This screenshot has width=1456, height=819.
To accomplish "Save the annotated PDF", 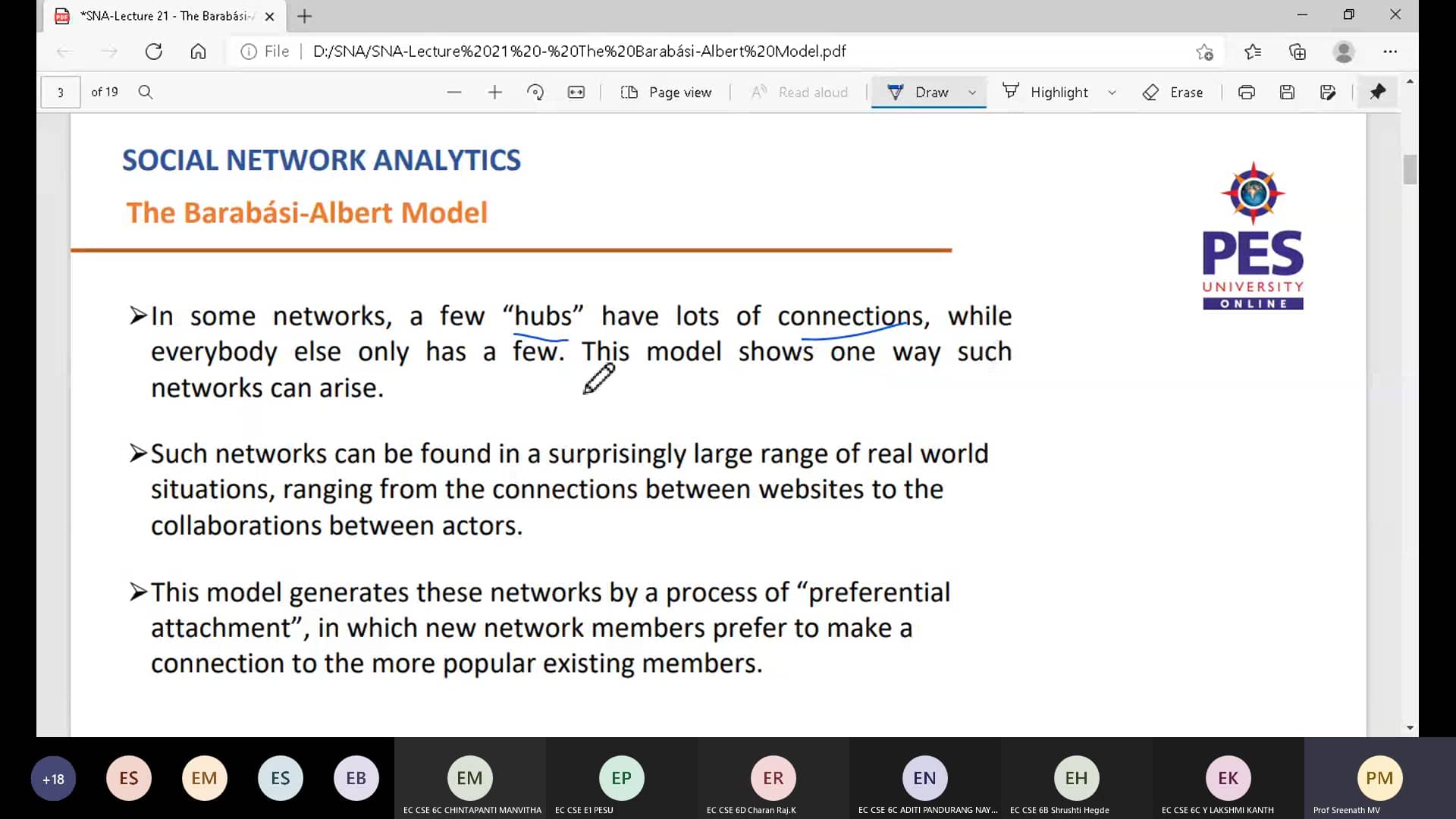I will (1287, 92).
